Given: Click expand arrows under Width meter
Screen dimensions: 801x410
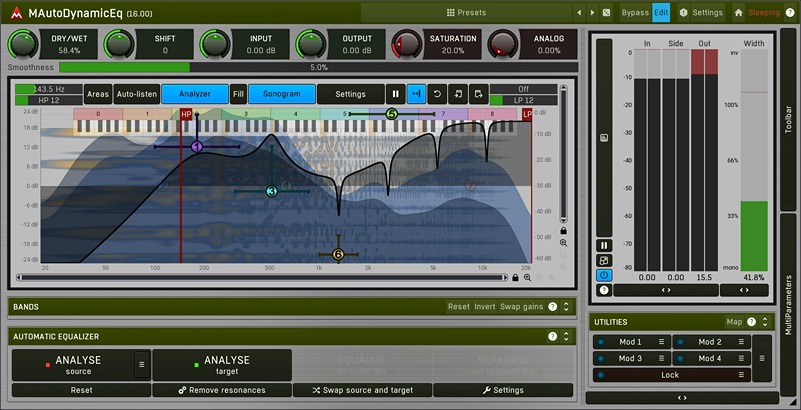Looking at the screenshot, I should 744,290.
